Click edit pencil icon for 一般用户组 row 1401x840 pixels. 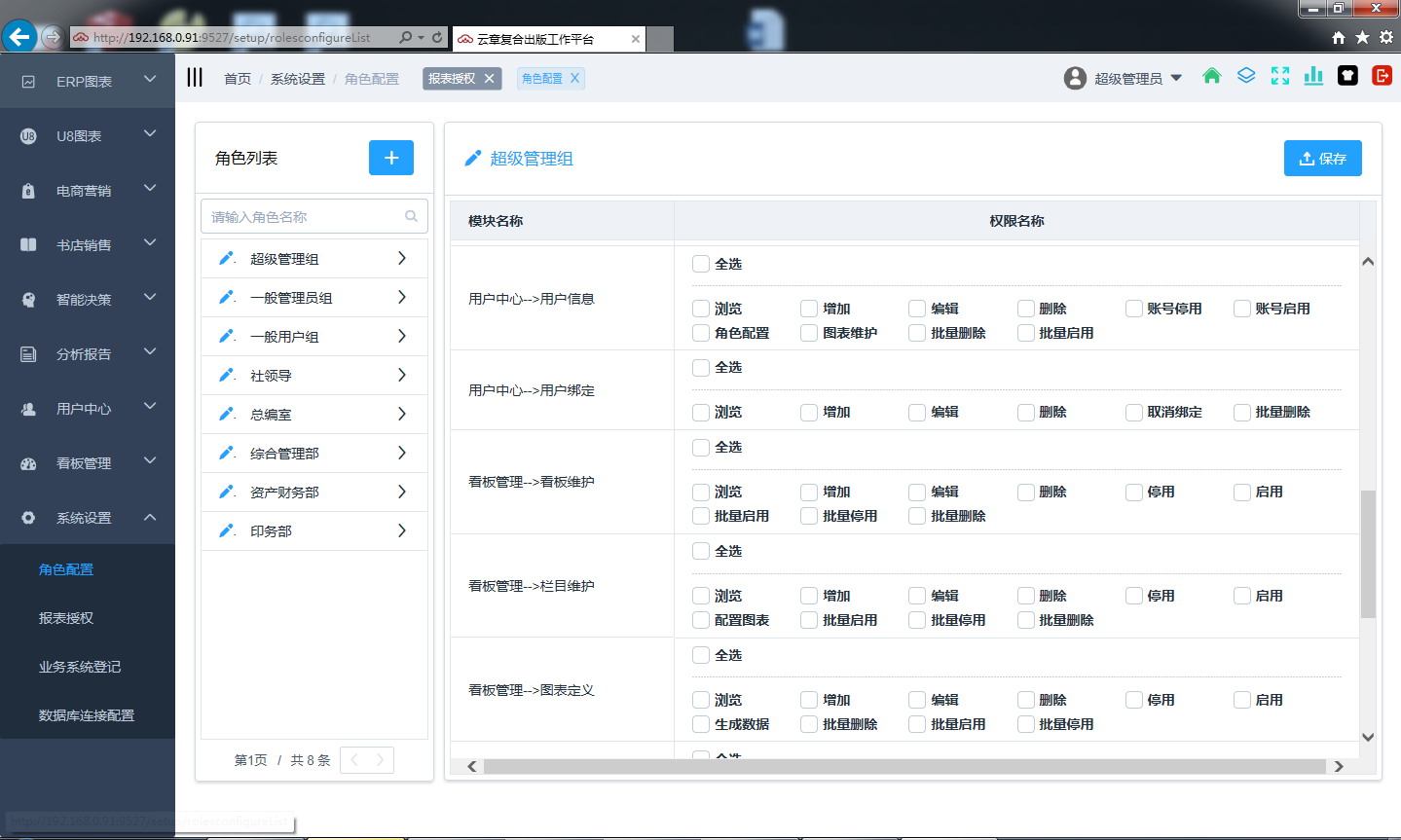point(227,336)
